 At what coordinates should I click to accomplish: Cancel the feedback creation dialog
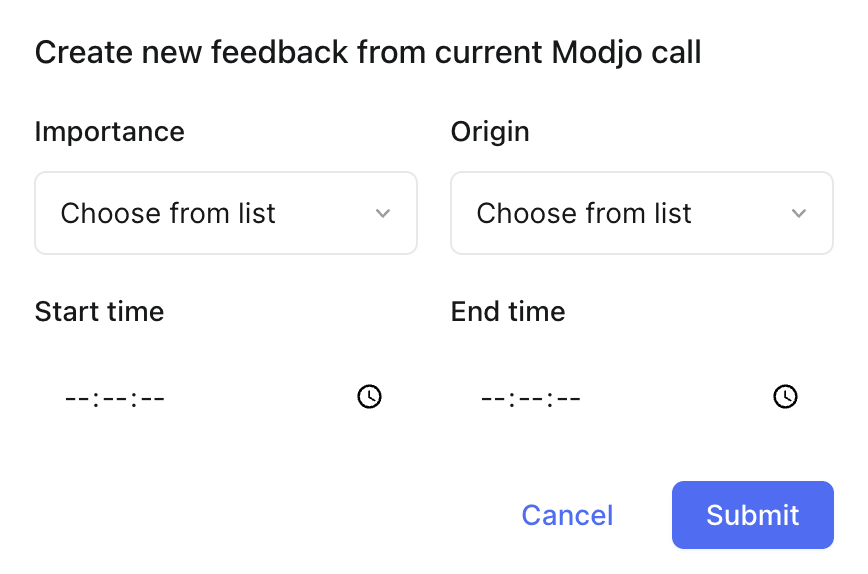(x=567, y=515)
